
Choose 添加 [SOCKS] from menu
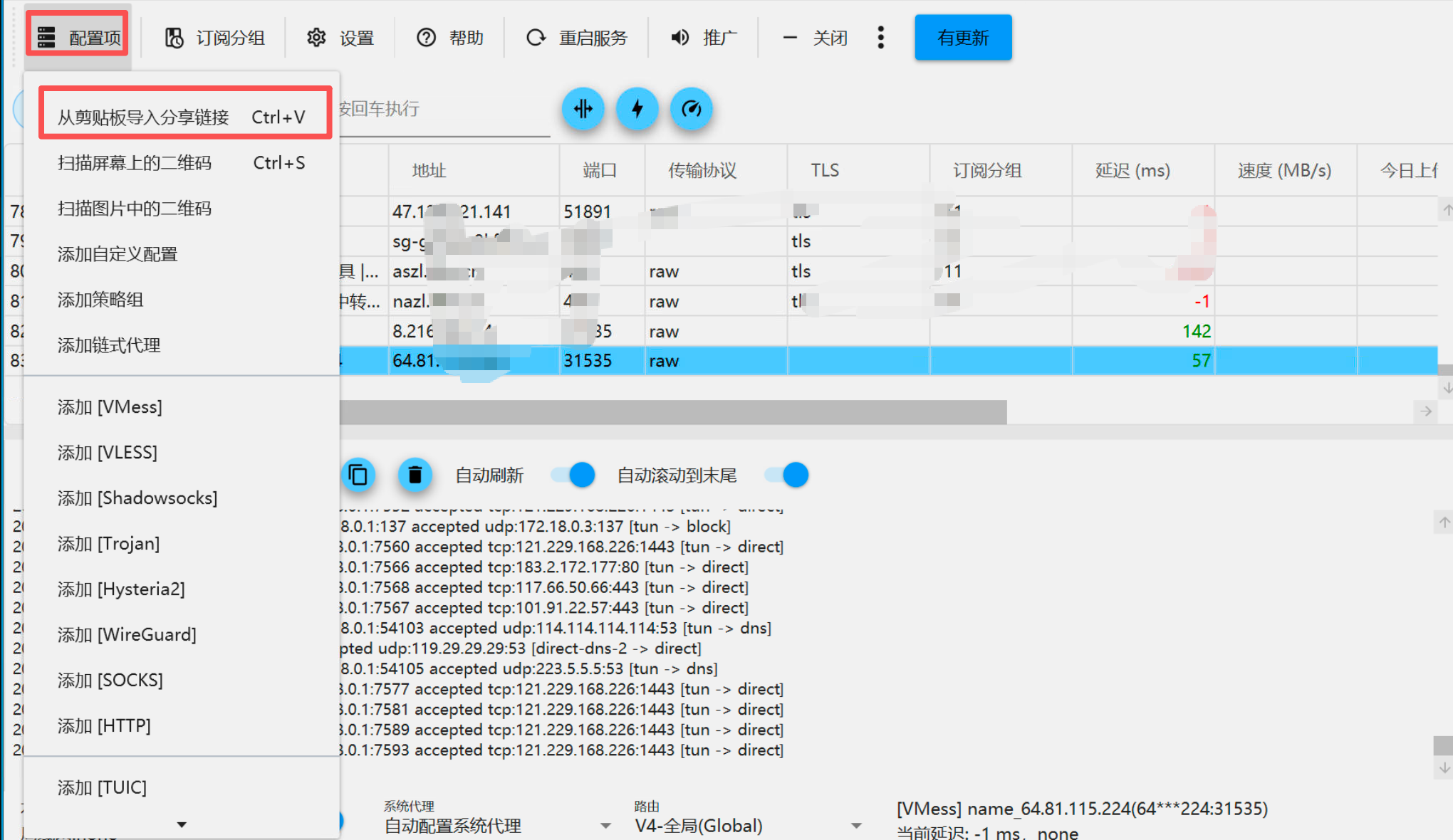point(182,681)
